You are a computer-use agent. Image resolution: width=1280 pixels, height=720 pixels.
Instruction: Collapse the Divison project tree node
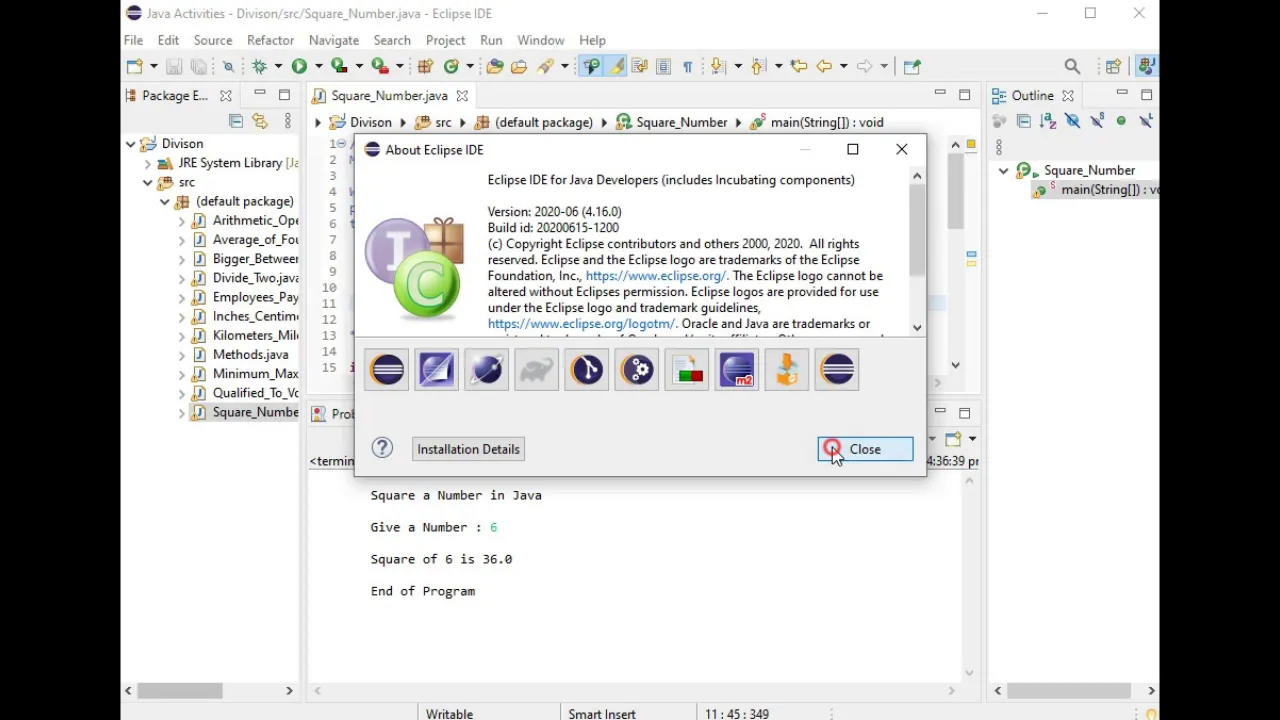tap(131, 144)
